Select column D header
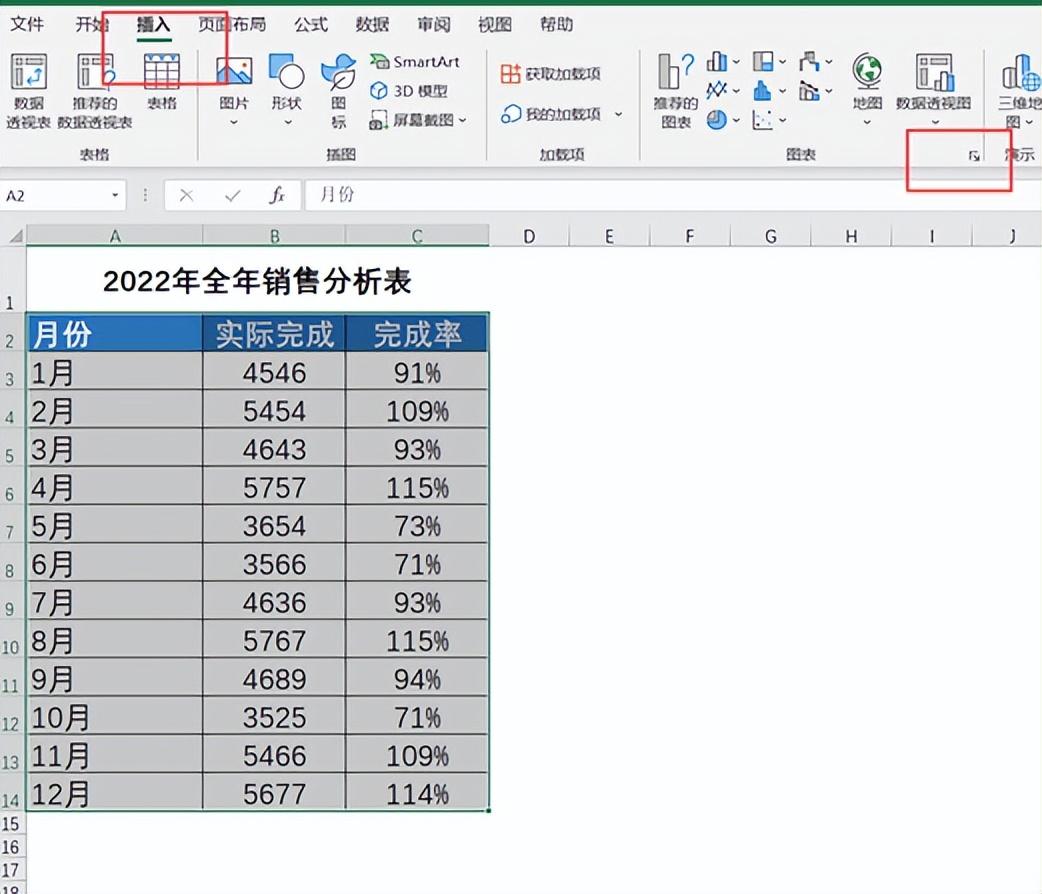The height and width of the screenshot is (894, 1042). [x=529, y=236]
